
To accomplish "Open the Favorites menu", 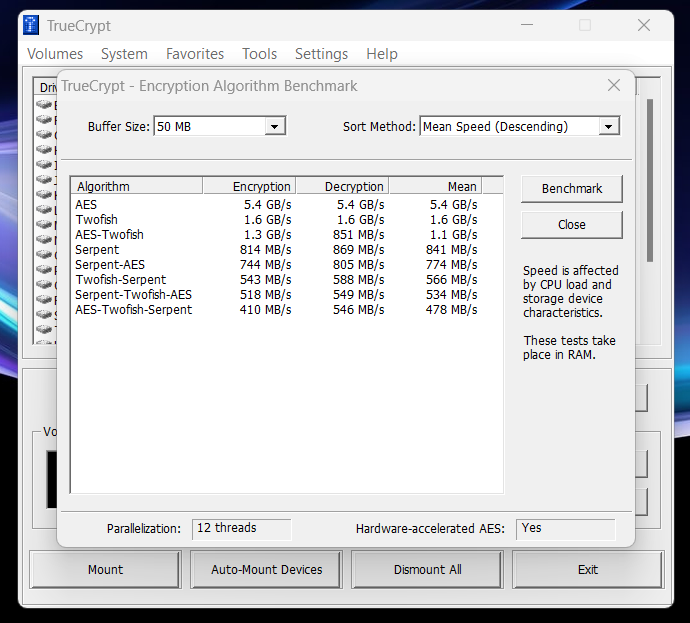I will 195,54.
